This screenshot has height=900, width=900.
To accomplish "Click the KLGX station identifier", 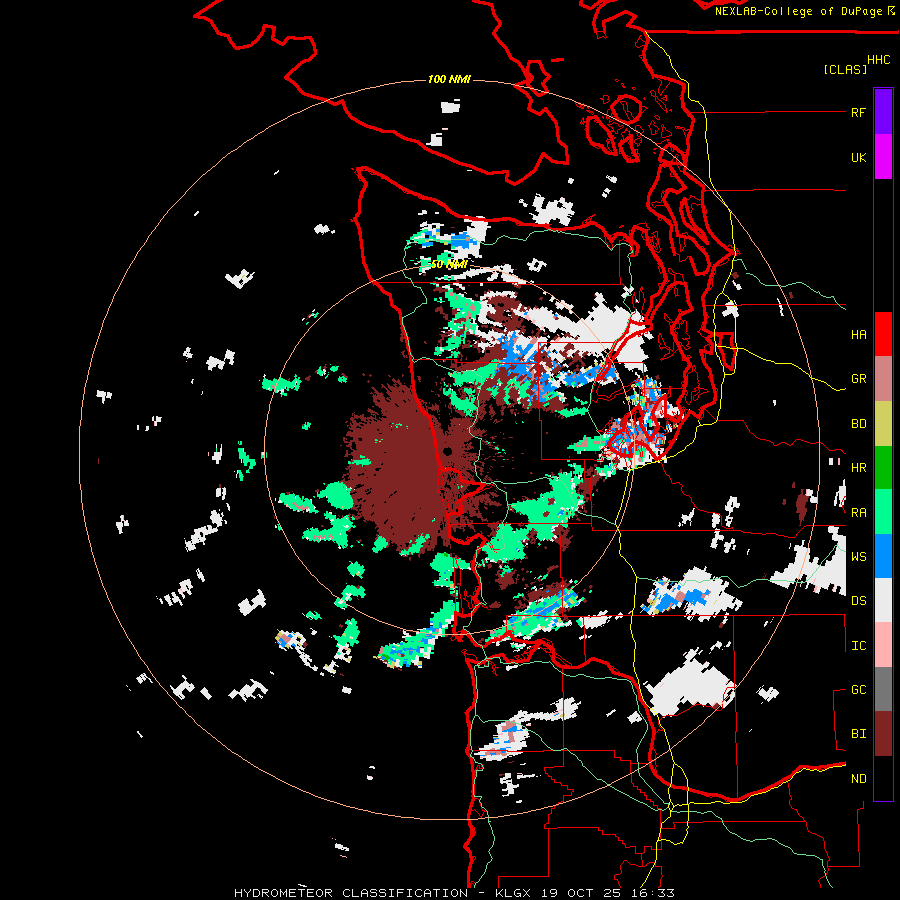I will coord(514,893).
